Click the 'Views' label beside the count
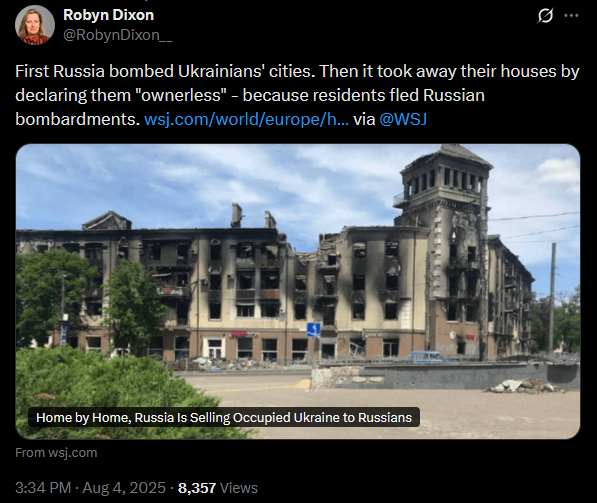597x503 pixels. coord(239,488)
